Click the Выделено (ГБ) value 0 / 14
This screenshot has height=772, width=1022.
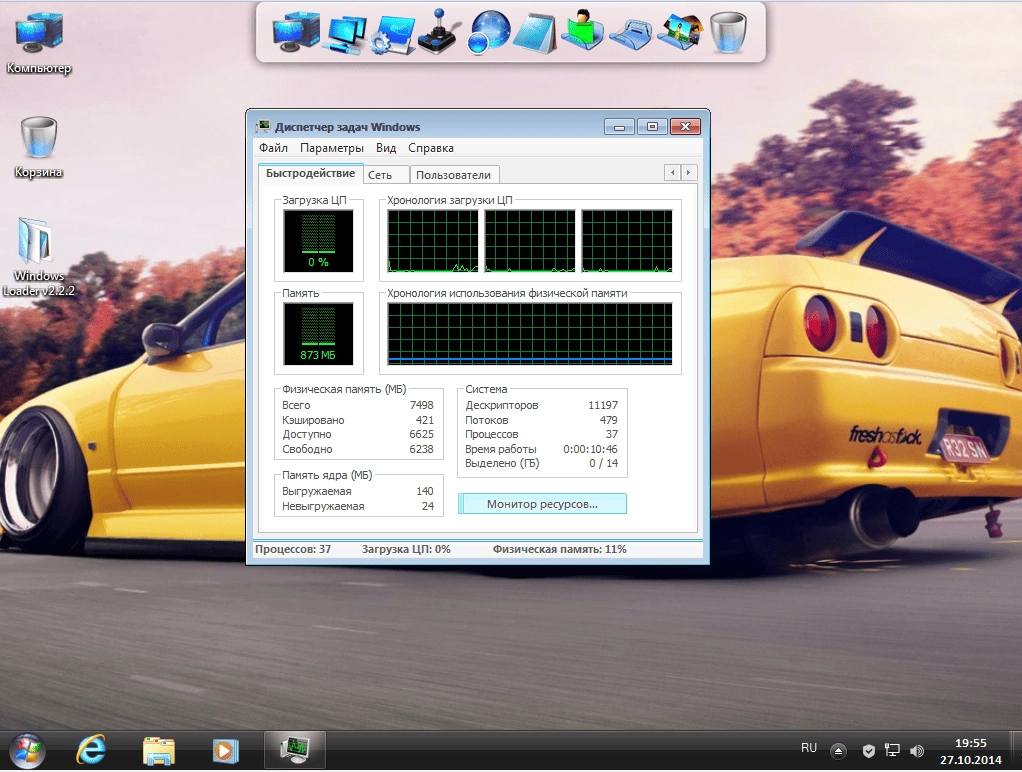[x=604, y=464]
